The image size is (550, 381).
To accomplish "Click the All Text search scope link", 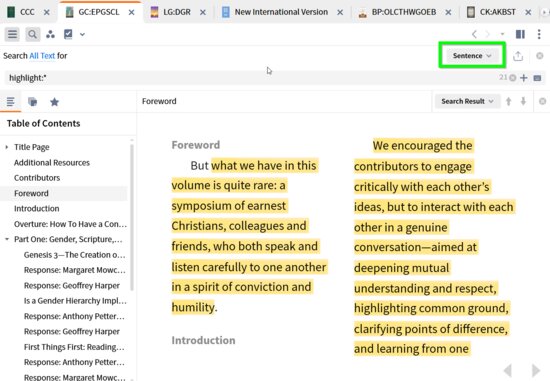I will coord(42,56).
